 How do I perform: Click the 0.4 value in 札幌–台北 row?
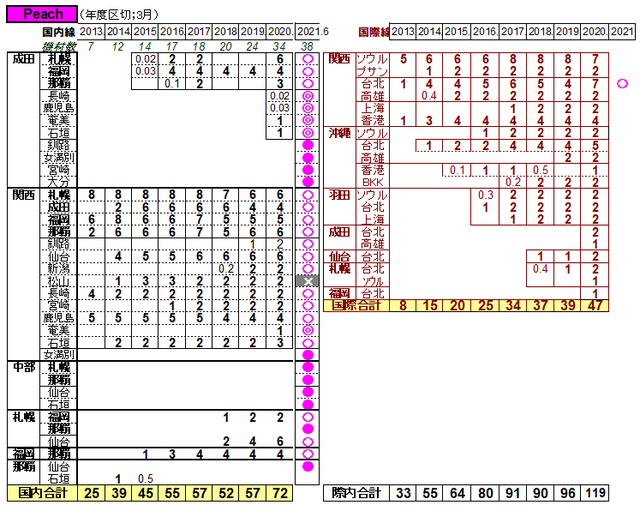(540, 269)
